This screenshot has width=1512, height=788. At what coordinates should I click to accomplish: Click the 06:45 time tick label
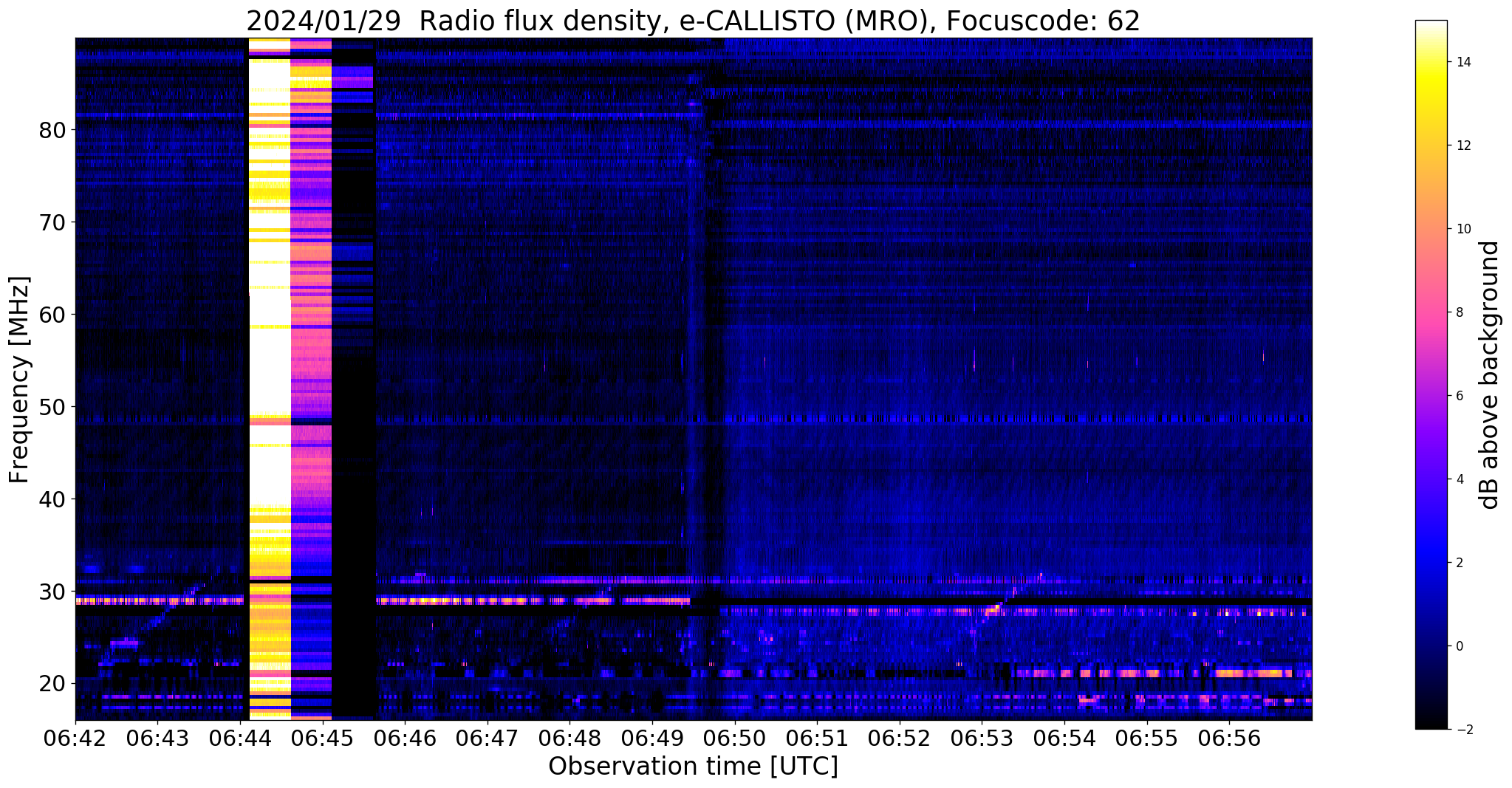[323, 739]
